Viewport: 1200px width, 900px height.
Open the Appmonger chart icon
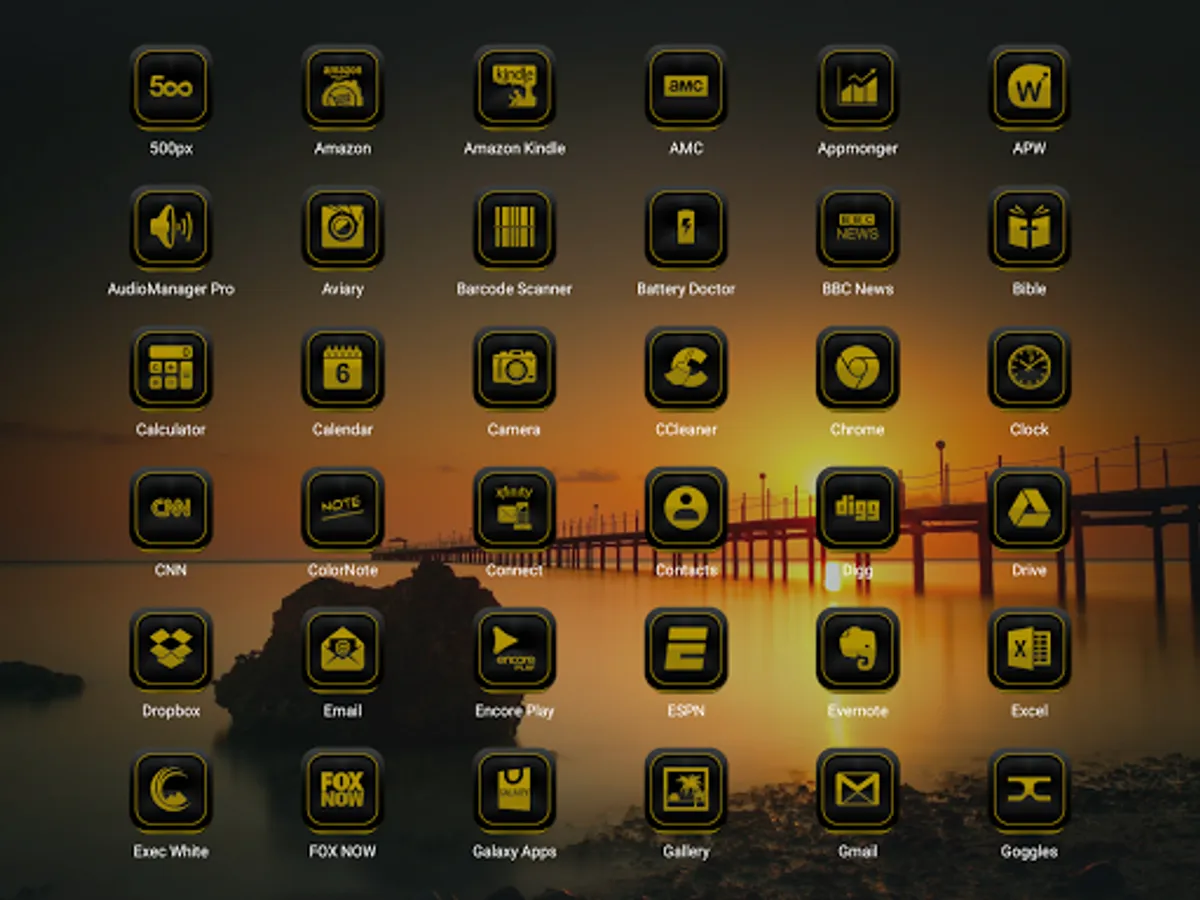click(x=858, y=87)
